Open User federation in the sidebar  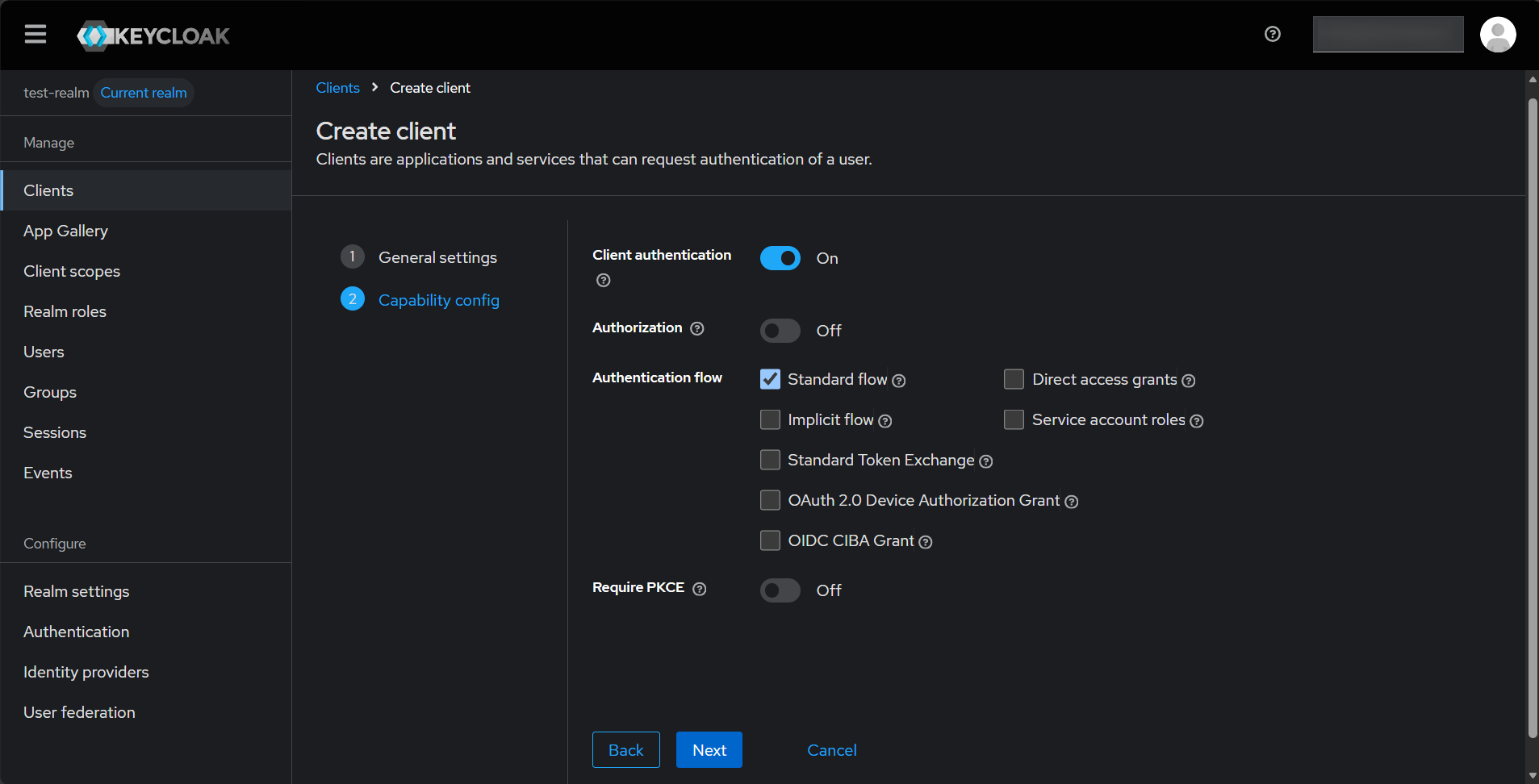point(146,712)
